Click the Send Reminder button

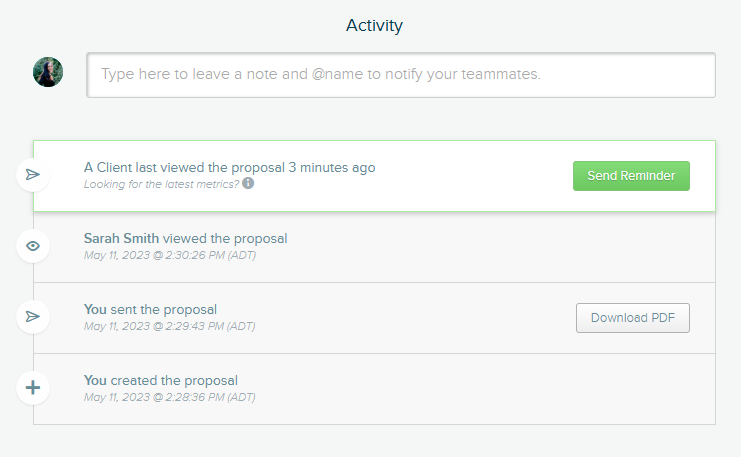click(631, 176)
